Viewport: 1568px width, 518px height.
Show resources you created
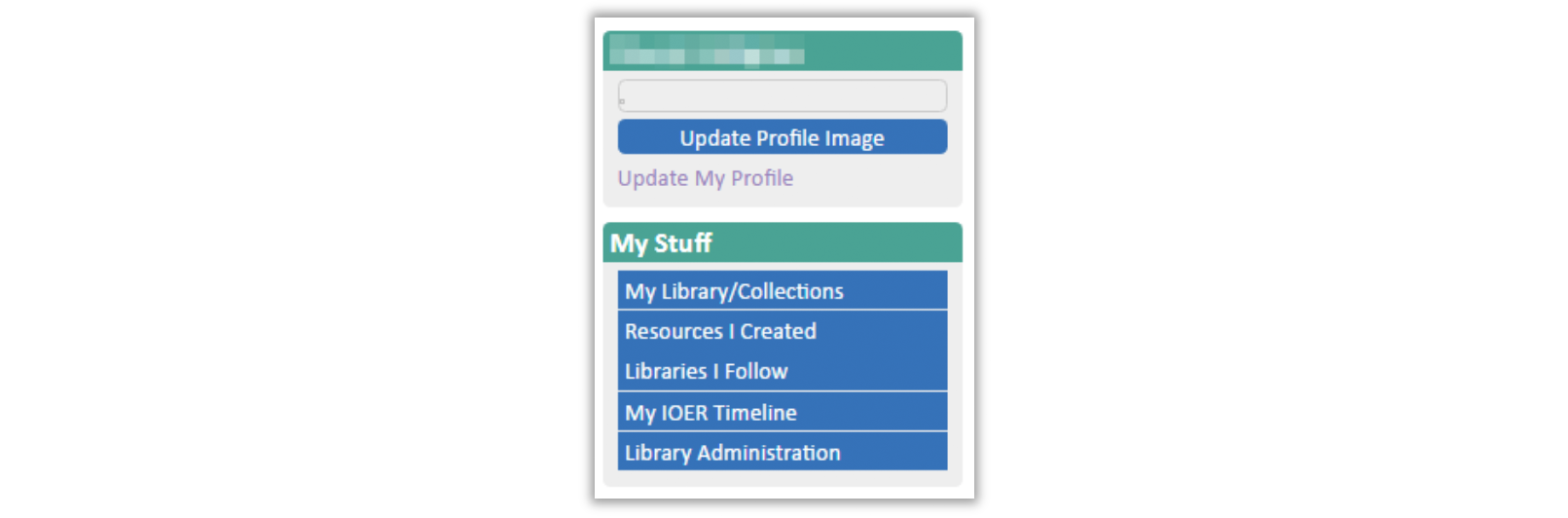[782, 331]
